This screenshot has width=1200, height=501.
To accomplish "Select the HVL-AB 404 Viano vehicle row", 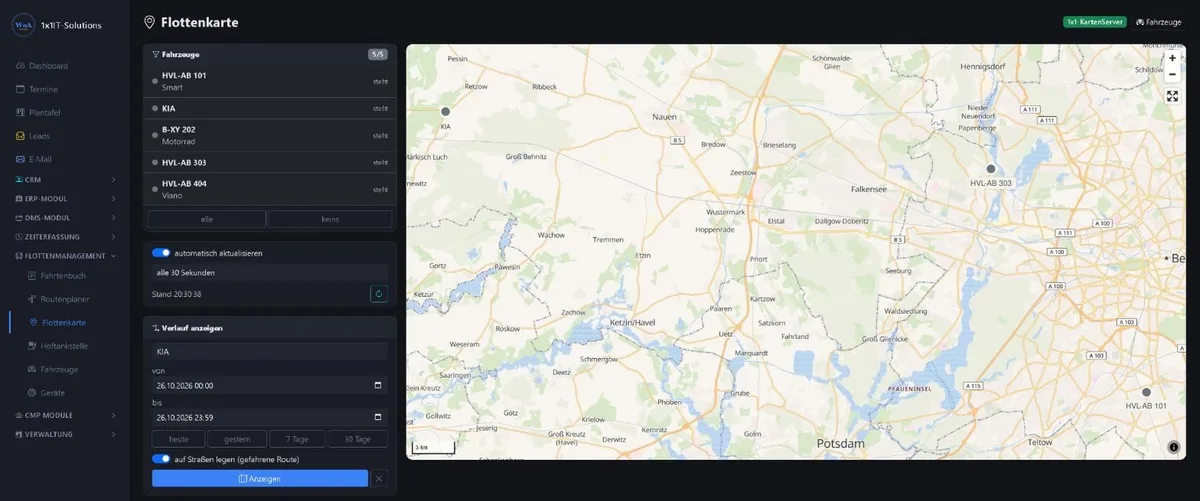I will tap(270, 189).
